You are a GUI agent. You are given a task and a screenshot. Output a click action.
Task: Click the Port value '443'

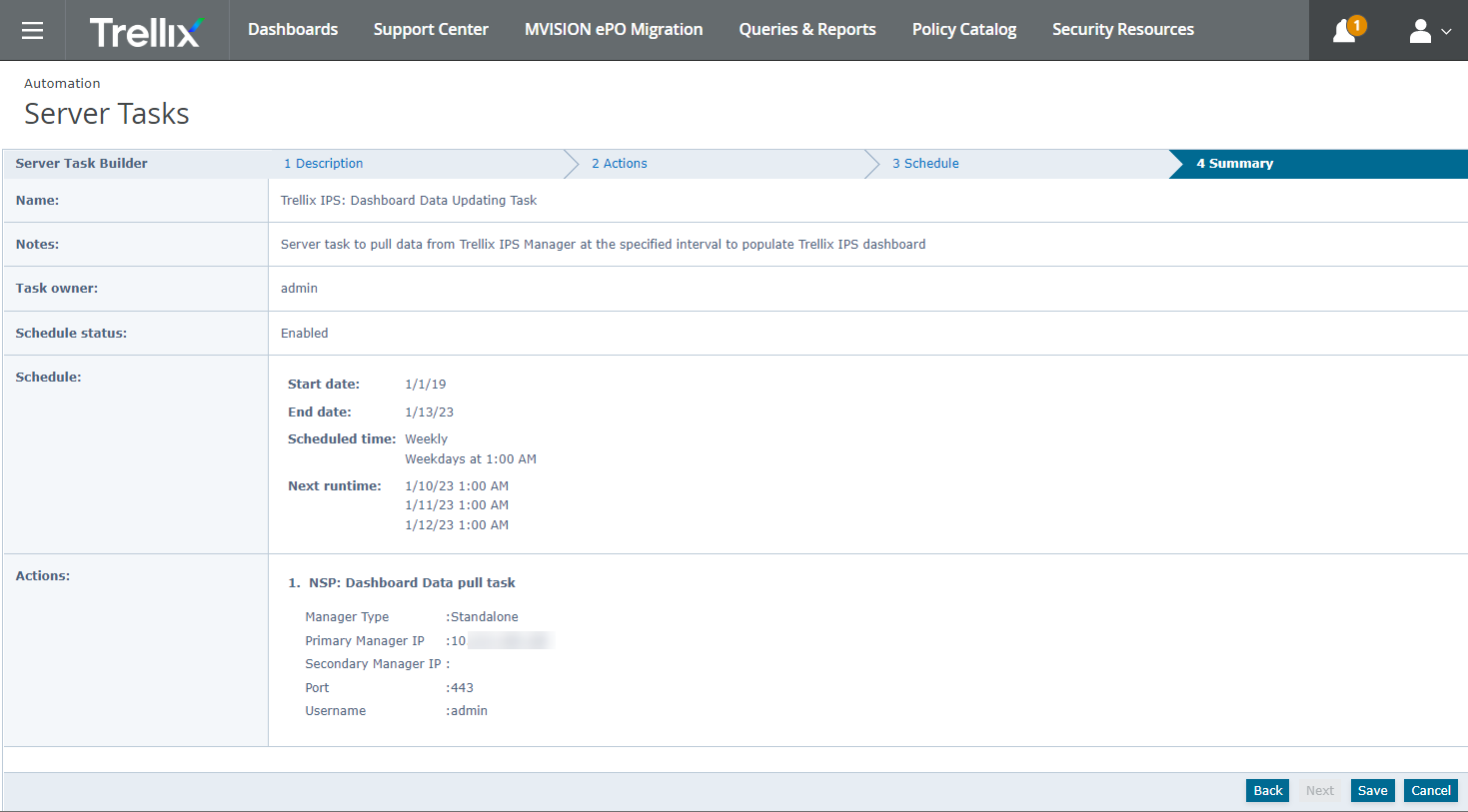coord(462,688)
